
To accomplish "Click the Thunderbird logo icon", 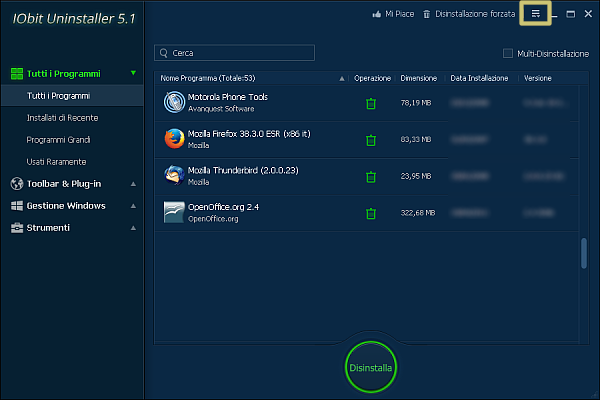I will tap(174, 175).
